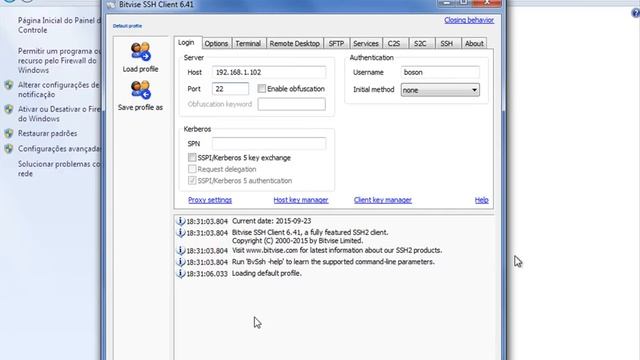Select the Current date: 2015-09-23 log line
This screenshot has height=360, width=640.
(271, 221)
